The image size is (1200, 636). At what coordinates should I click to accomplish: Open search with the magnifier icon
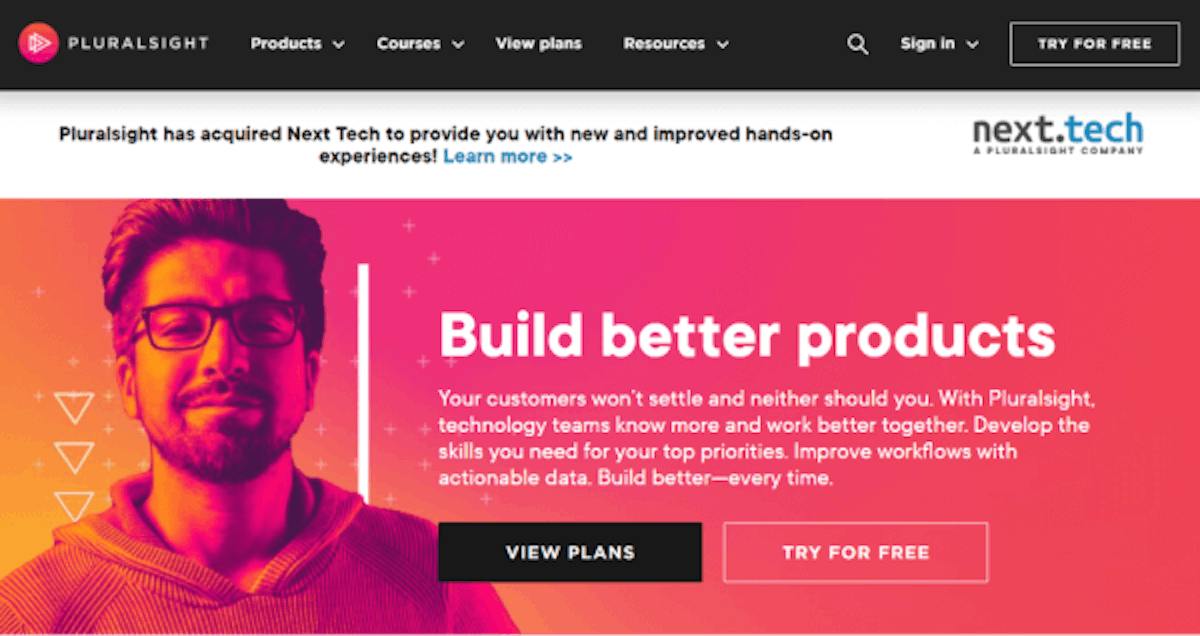857,44
